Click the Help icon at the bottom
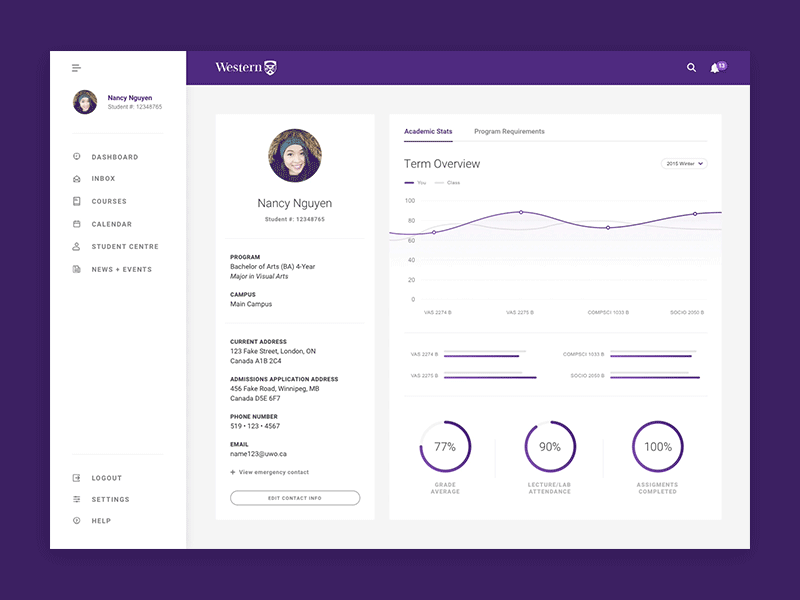The height and width of the screenshot is (600, 800). 77,521
